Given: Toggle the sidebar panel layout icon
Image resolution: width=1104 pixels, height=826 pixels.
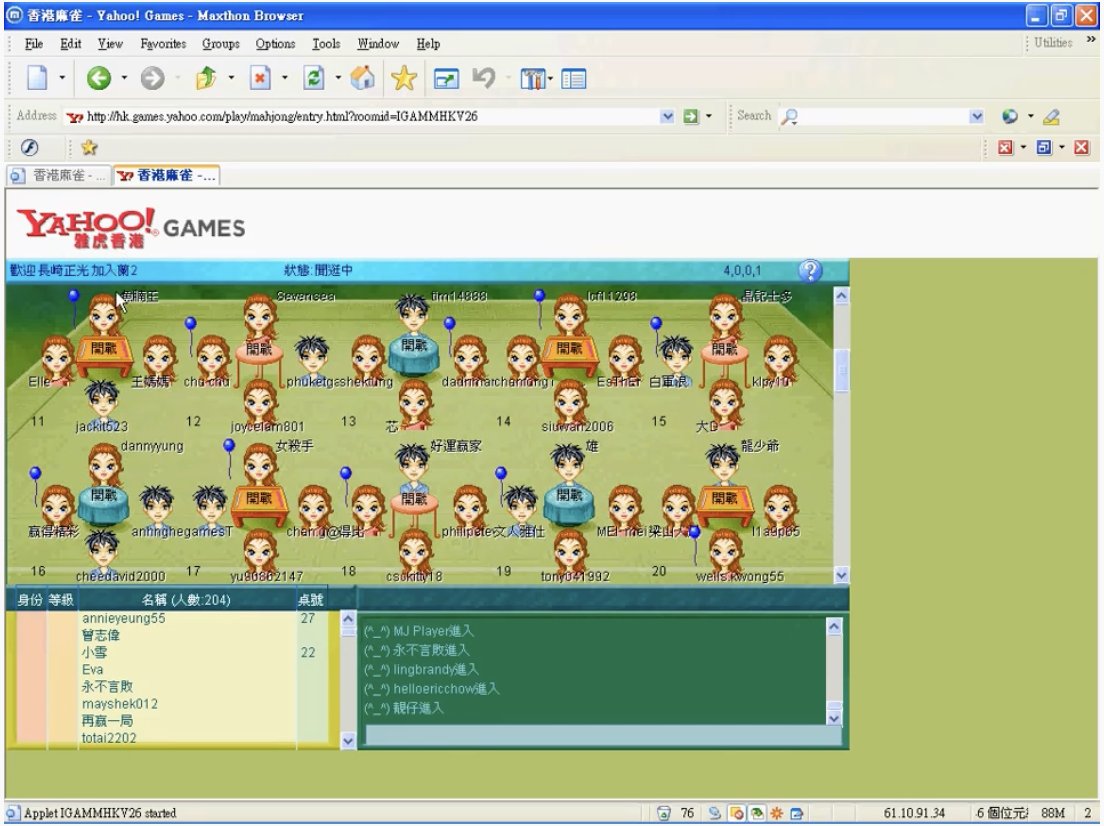Looking at the screenshot, I should click(x=574, y=79).
